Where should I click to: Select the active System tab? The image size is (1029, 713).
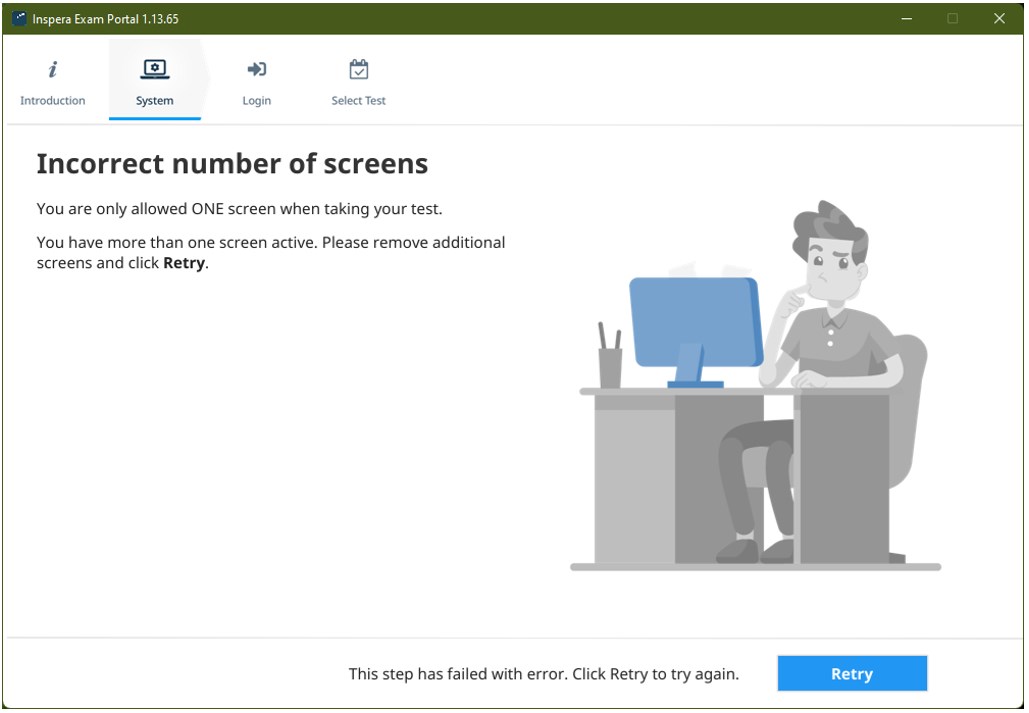click(x=154, y=82)
